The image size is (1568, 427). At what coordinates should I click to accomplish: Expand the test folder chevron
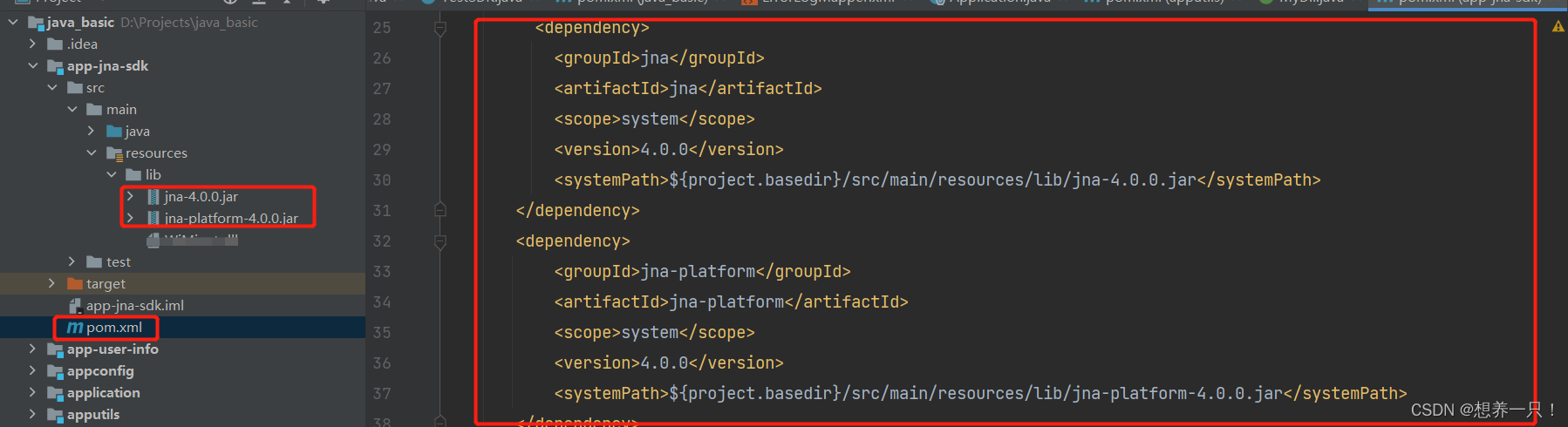click(72, 261)
